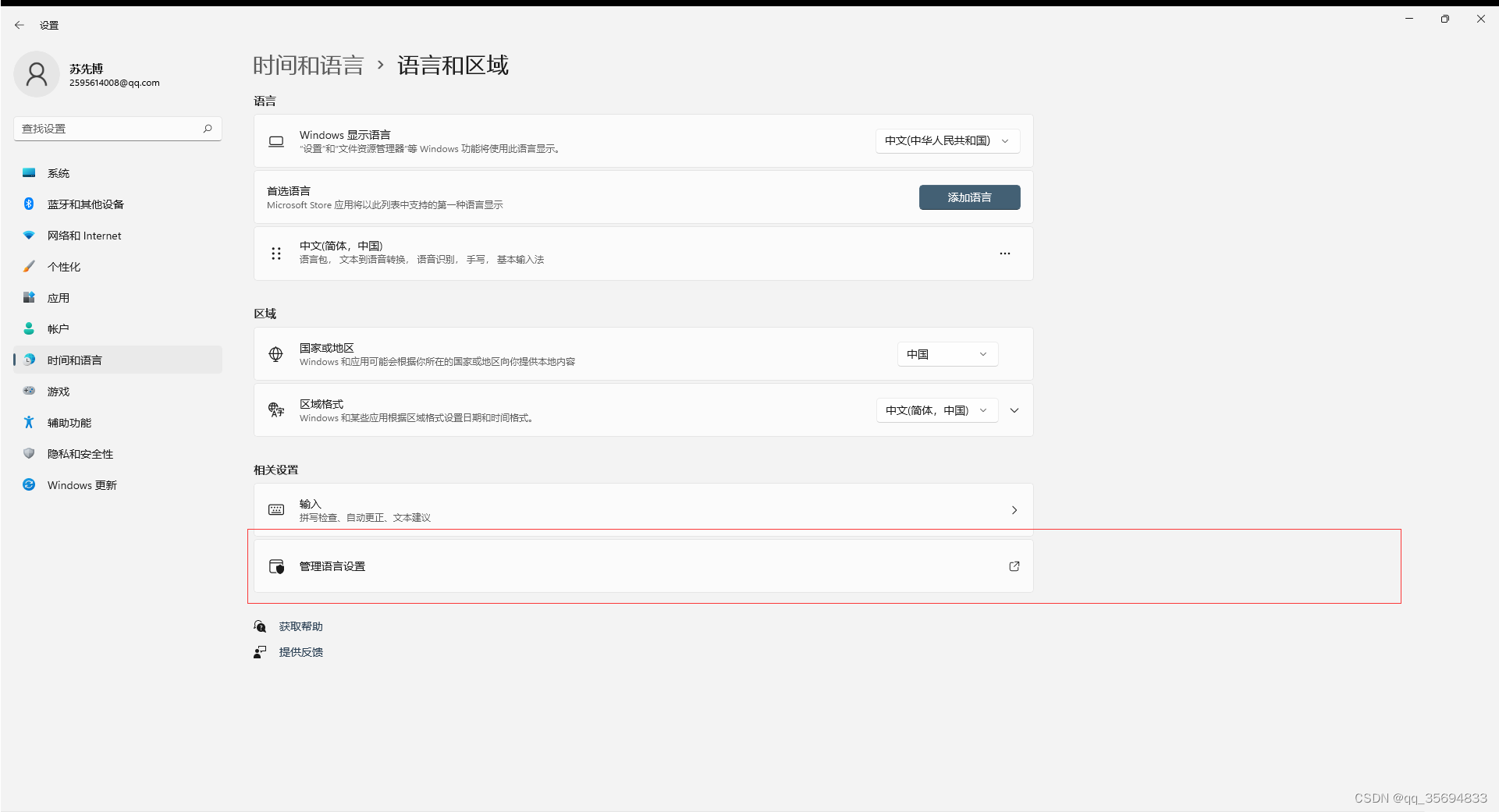Click the account name 苏先博
The height and width of the screenshot is (812, 1499).
[86, 69]
